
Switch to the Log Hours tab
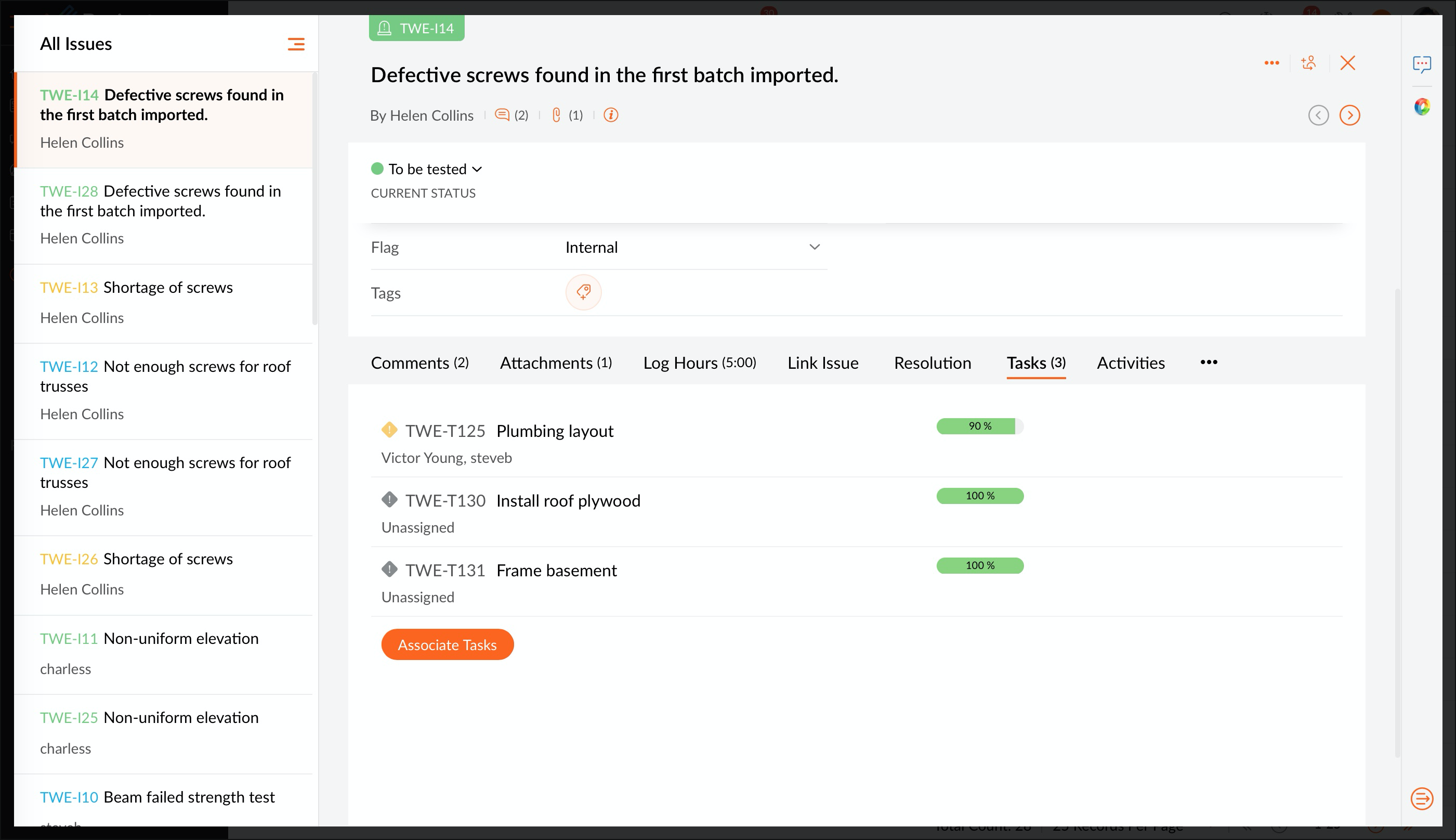point(699,363)
